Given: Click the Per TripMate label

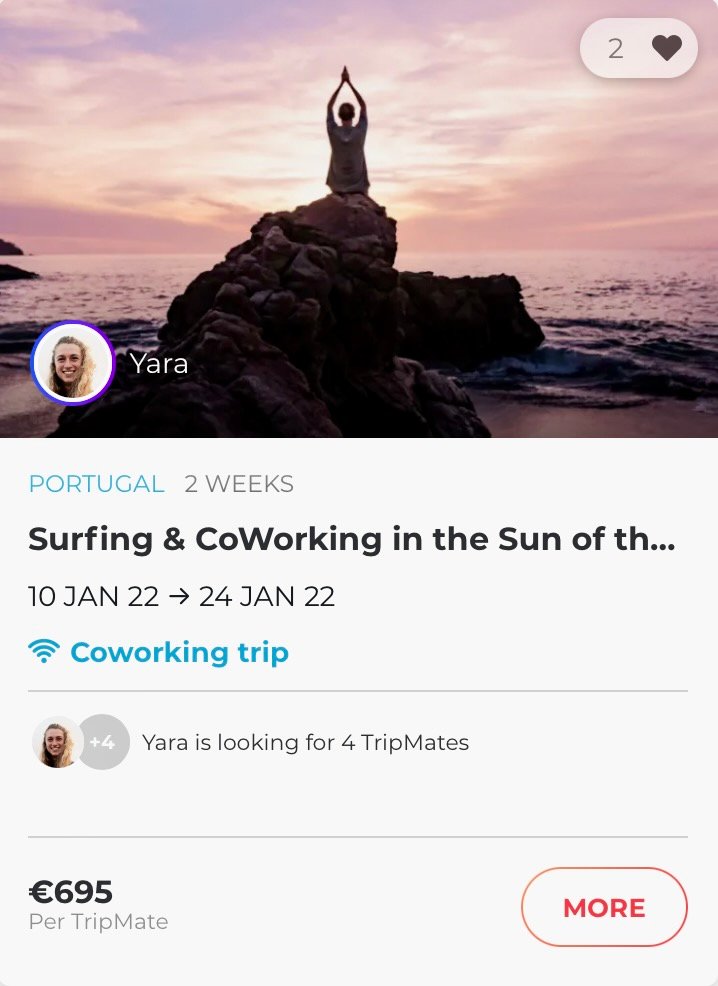Looking at the screenshot, I should click(x=98, y=922).
